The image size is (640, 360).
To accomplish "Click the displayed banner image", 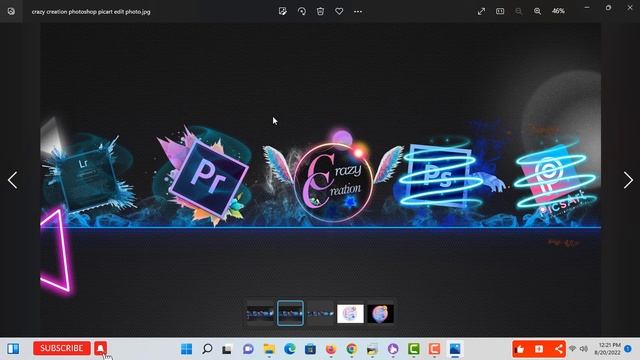I will click(320, 180).
